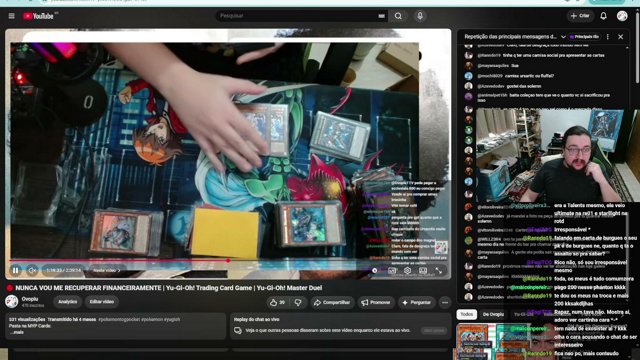Enter fullscreen mode on the player
This screenshot has width=640, height=360.
[438, 270]
